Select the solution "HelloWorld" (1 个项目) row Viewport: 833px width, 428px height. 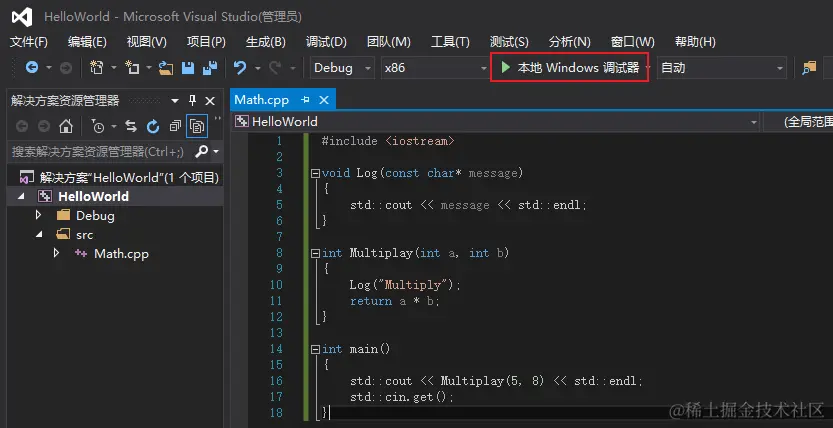115,177
